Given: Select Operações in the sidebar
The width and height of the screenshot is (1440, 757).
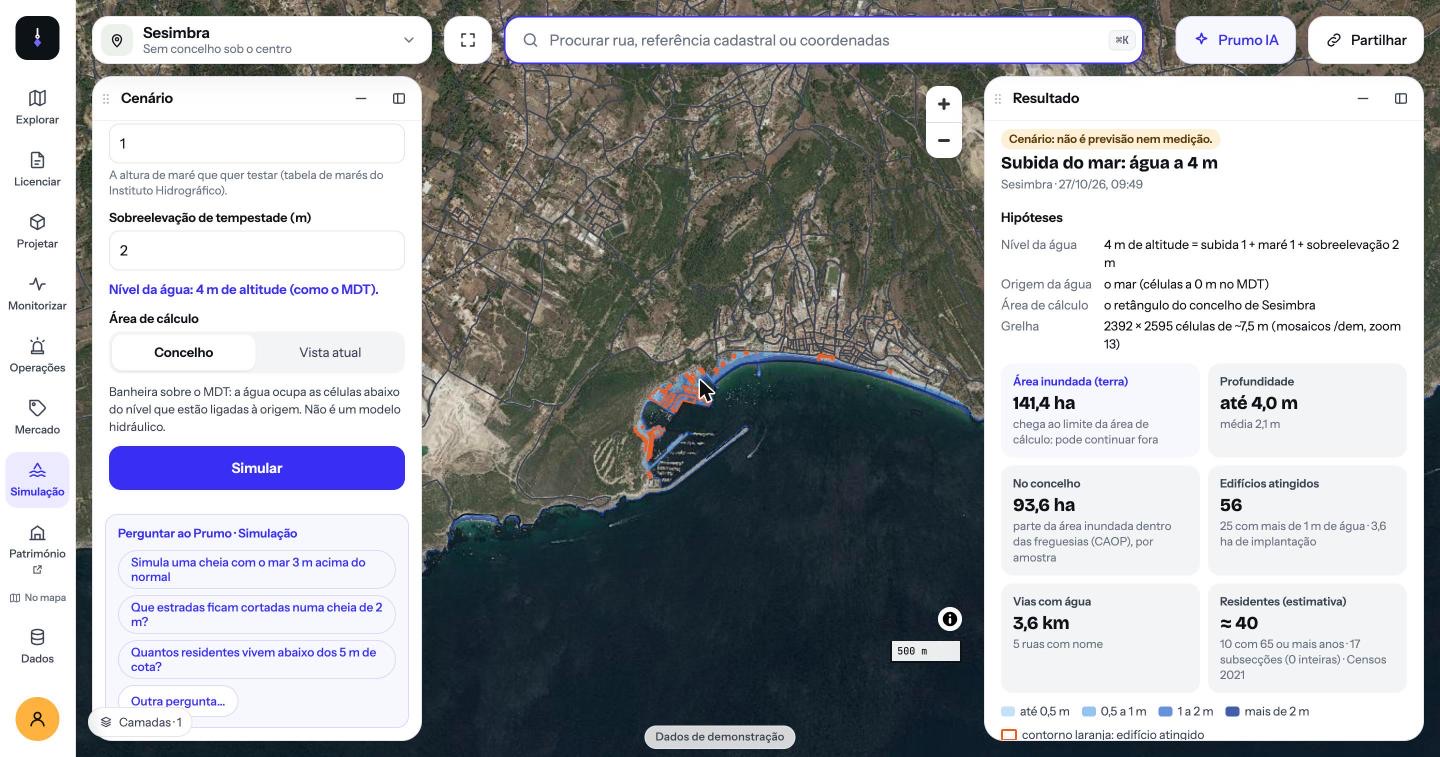Looking at the screenshot, I should coord(37,356).
